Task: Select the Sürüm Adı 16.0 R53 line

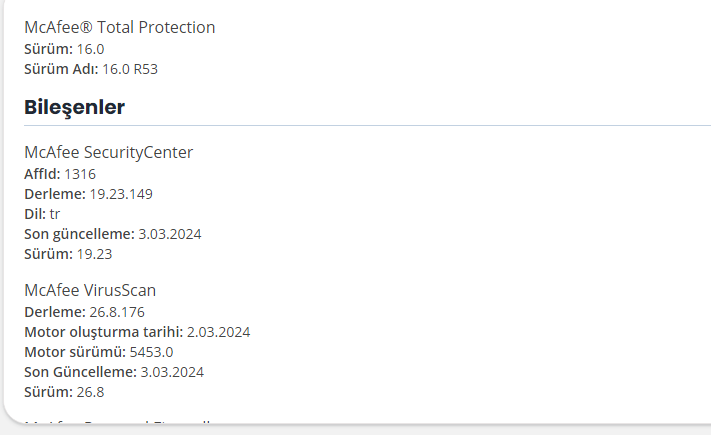Action: [91, 69]
